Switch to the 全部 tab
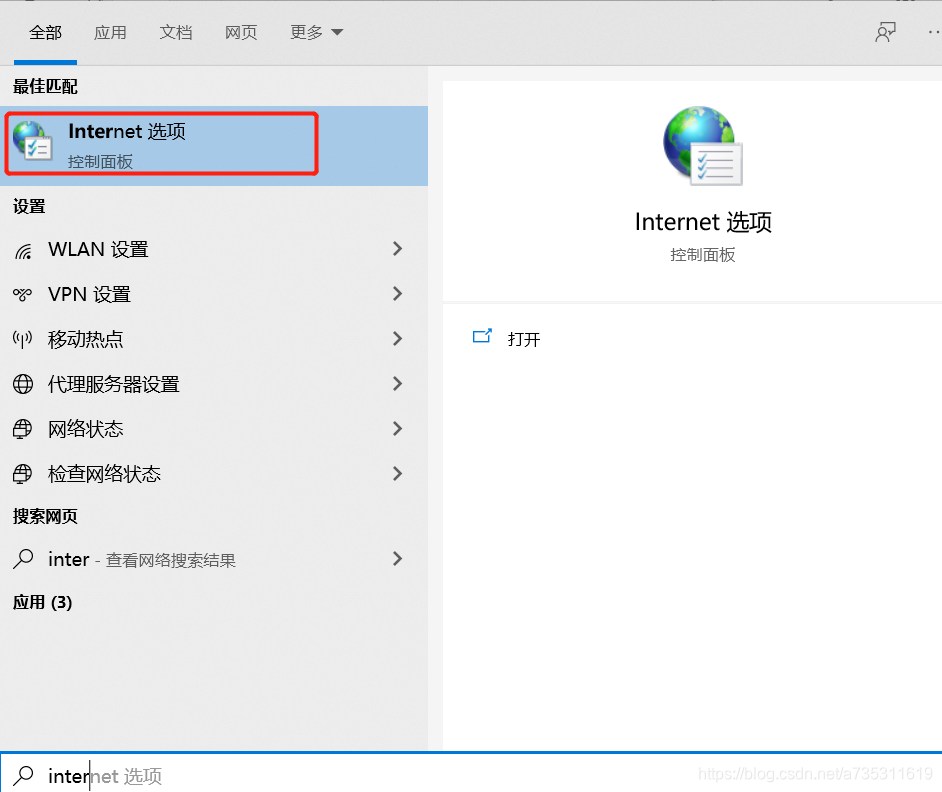Image resolution: width=942 pixels, height=792 pixels. point(45,32)
